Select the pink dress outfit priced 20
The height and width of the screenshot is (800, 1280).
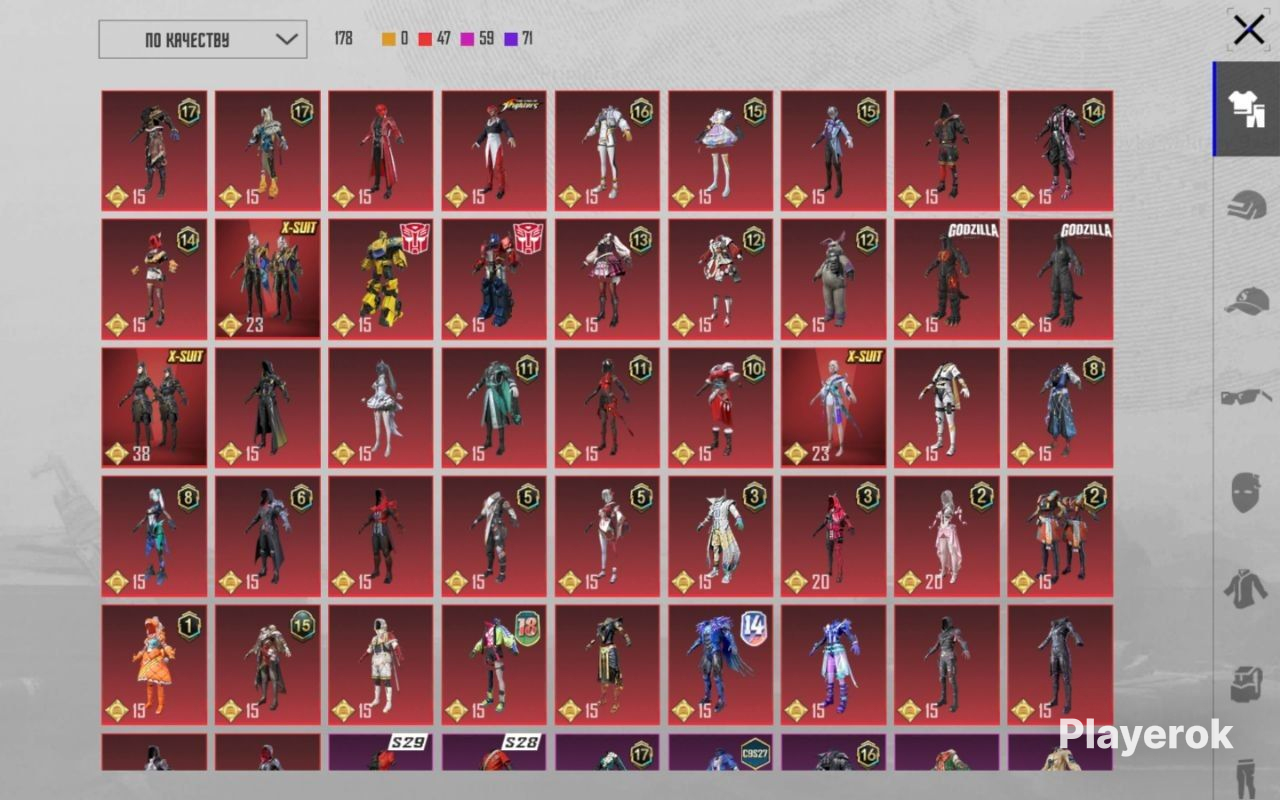click(947, 536)
